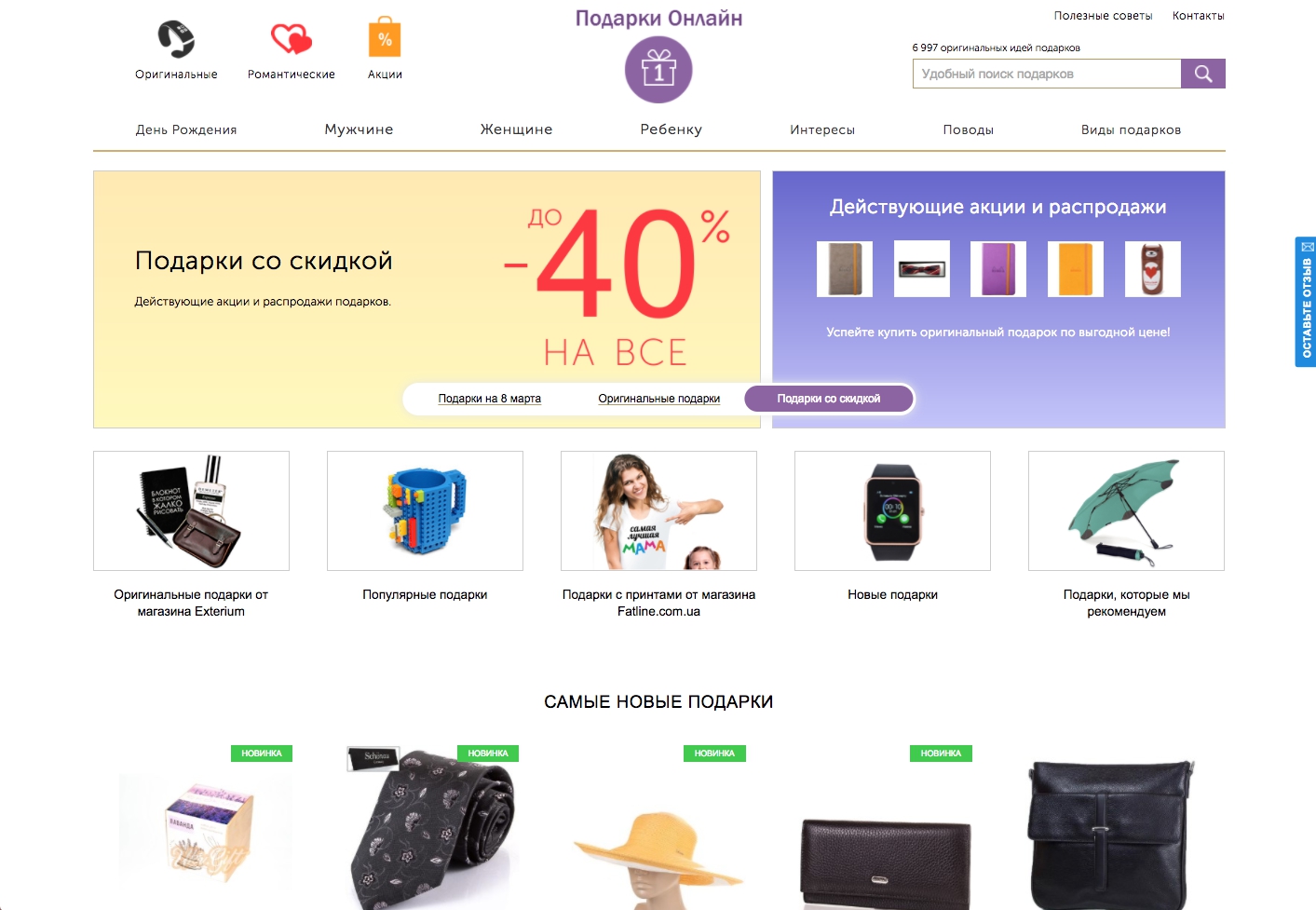Image resolution: width=1316 pixels, height=910 pixels.
Task: Open the Мужчине menu item
Action: (359, 129)
